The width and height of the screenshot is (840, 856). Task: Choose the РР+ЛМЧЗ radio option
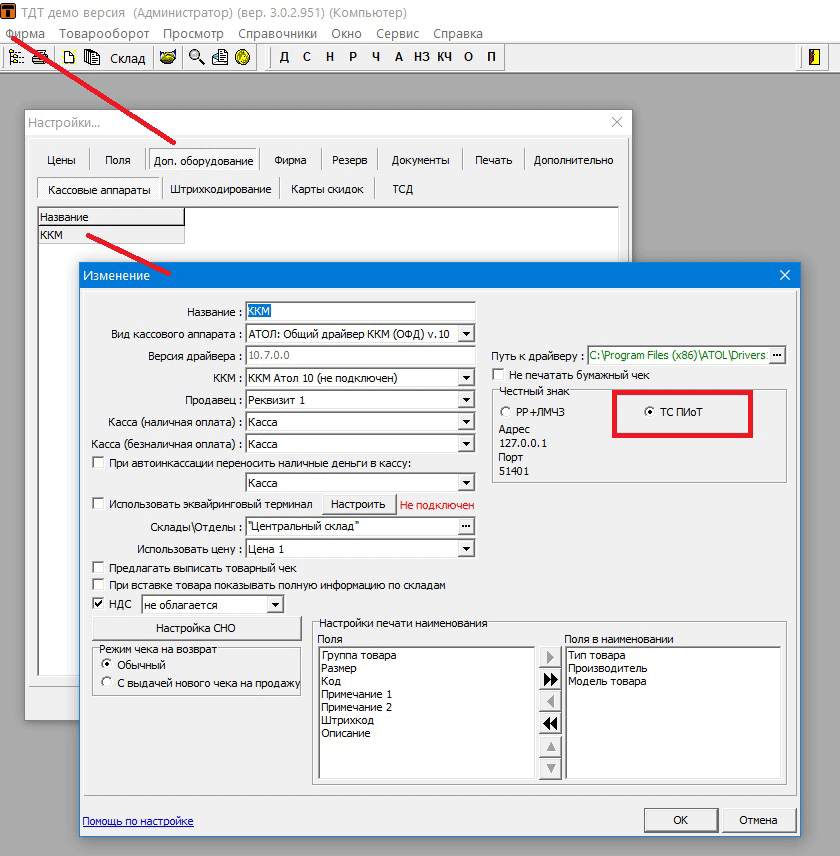[506, 412]
